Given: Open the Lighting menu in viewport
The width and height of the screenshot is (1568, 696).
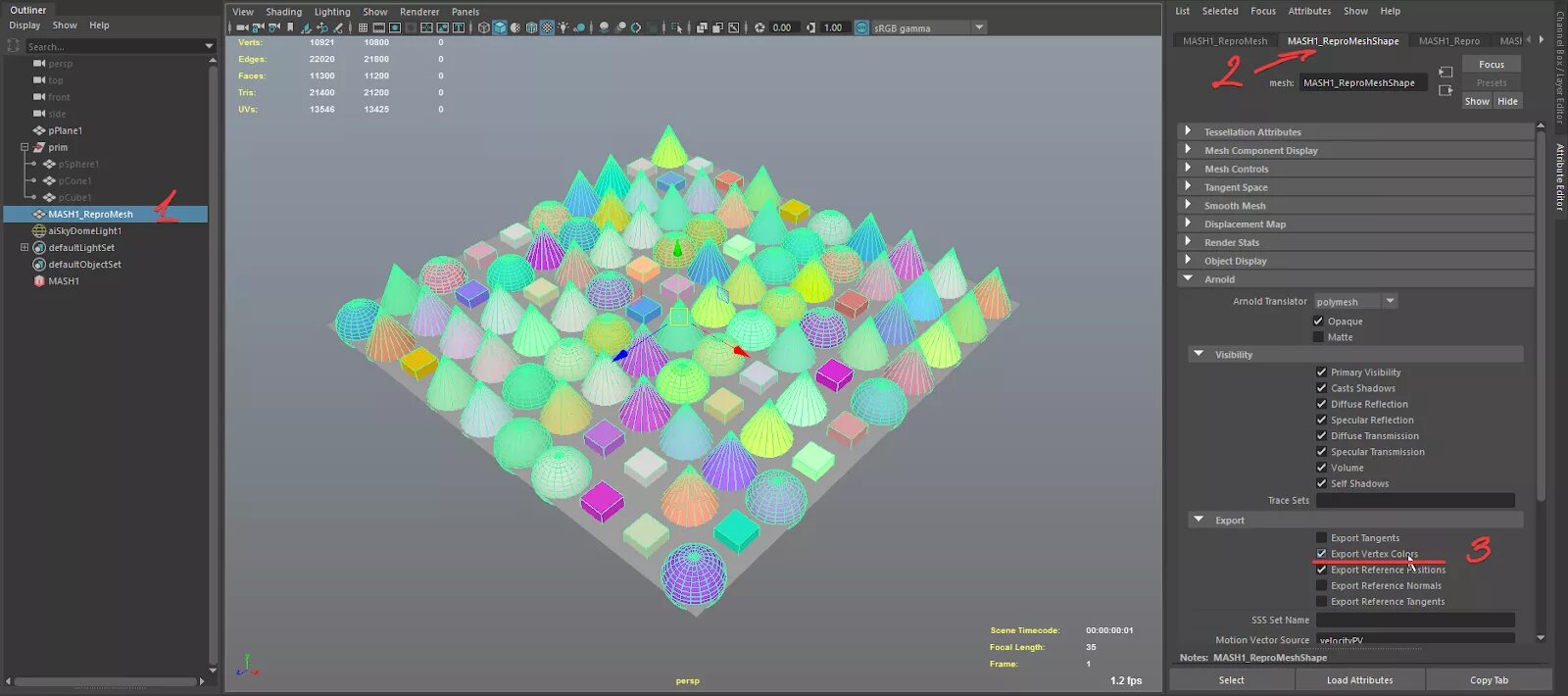Looking at the screenshot, I should [x=332, y=12].
